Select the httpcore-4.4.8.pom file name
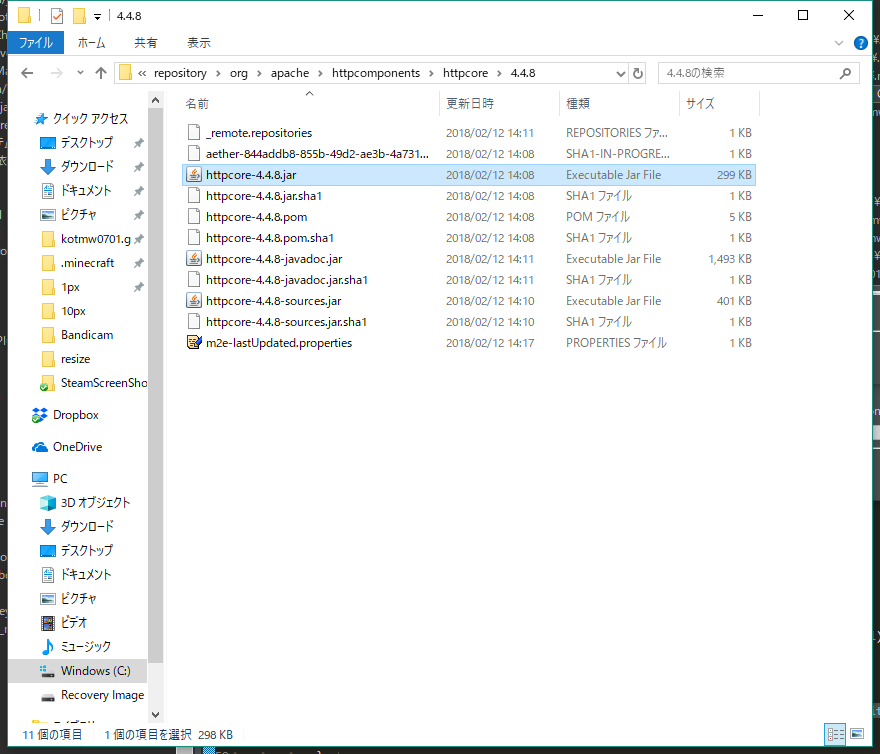Screen dimensions: 880x754 256,217
